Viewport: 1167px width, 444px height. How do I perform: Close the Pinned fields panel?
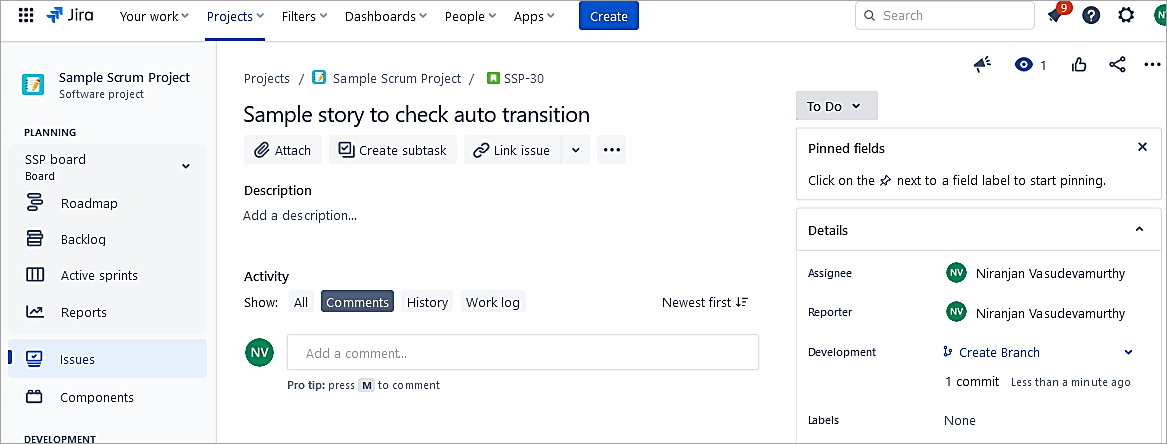click(x=1142, y=147)
